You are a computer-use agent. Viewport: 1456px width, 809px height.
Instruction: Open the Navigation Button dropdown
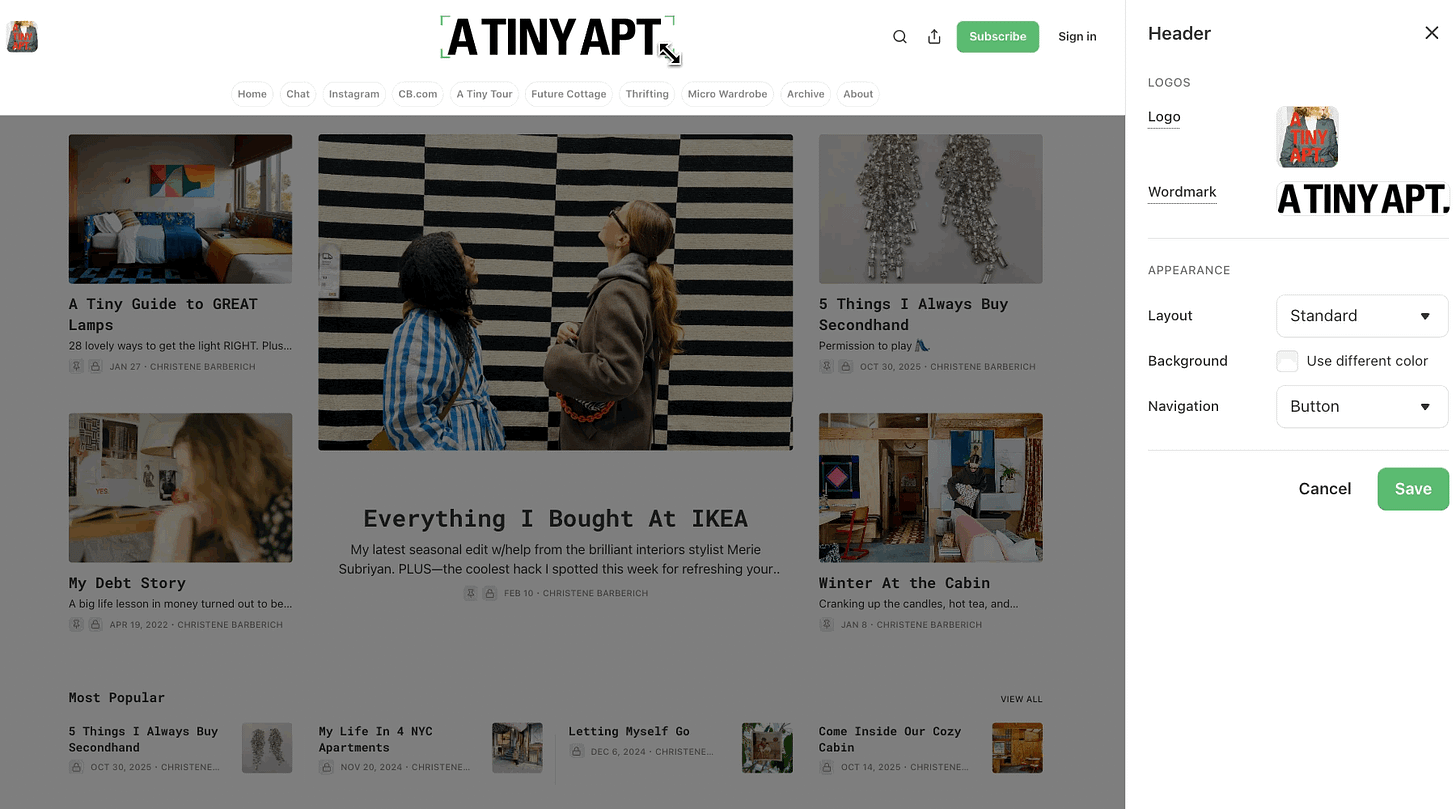[1362, 407]
